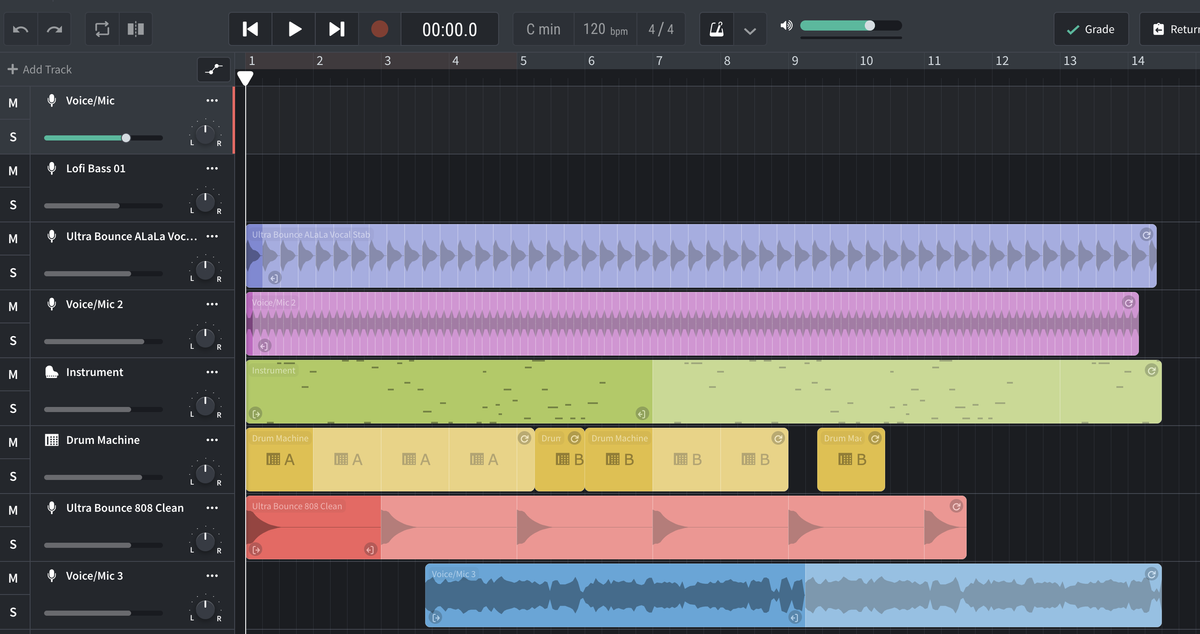Click the master volume speaker icon
Screen dimensions: 1200x634
coord(787,25)
